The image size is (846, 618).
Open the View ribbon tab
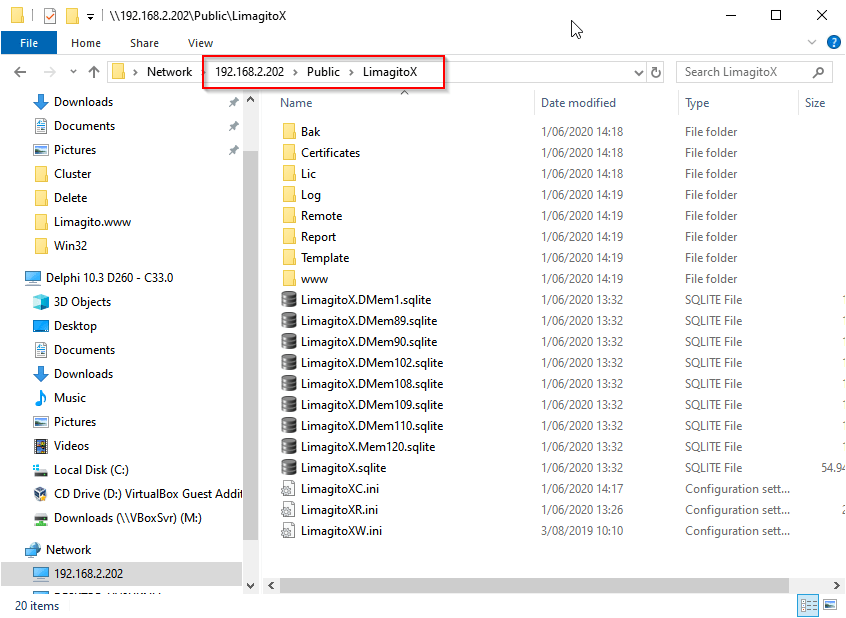tap(200, 43)
